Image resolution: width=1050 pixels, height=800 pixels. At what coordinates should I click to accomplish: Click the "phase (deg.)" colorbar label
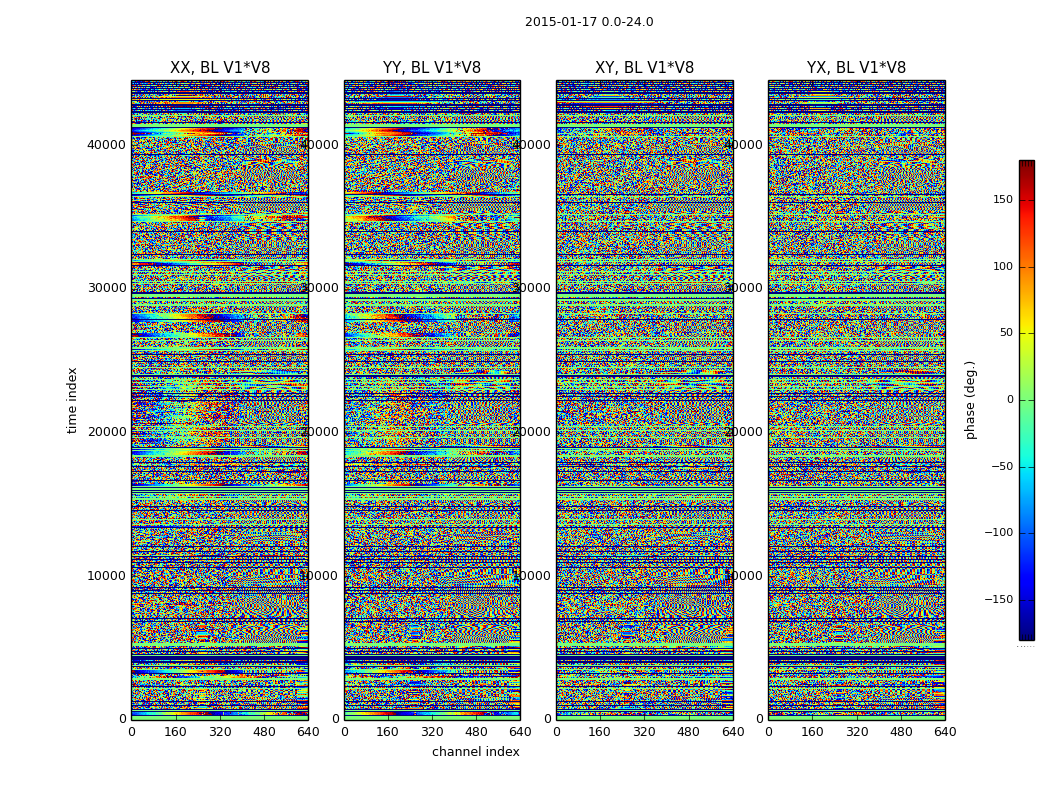pos(971,400)
